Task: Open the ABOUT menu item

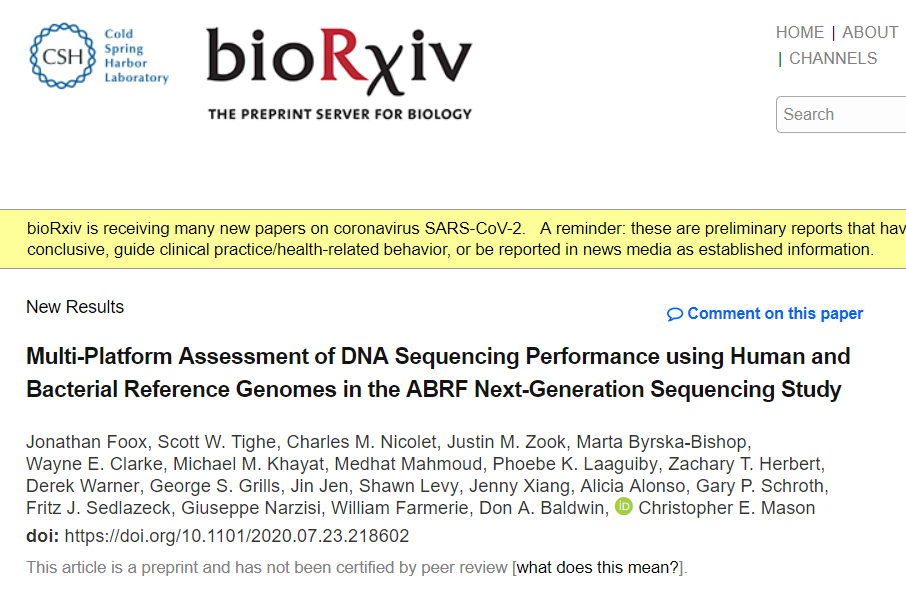Action: 870,32
